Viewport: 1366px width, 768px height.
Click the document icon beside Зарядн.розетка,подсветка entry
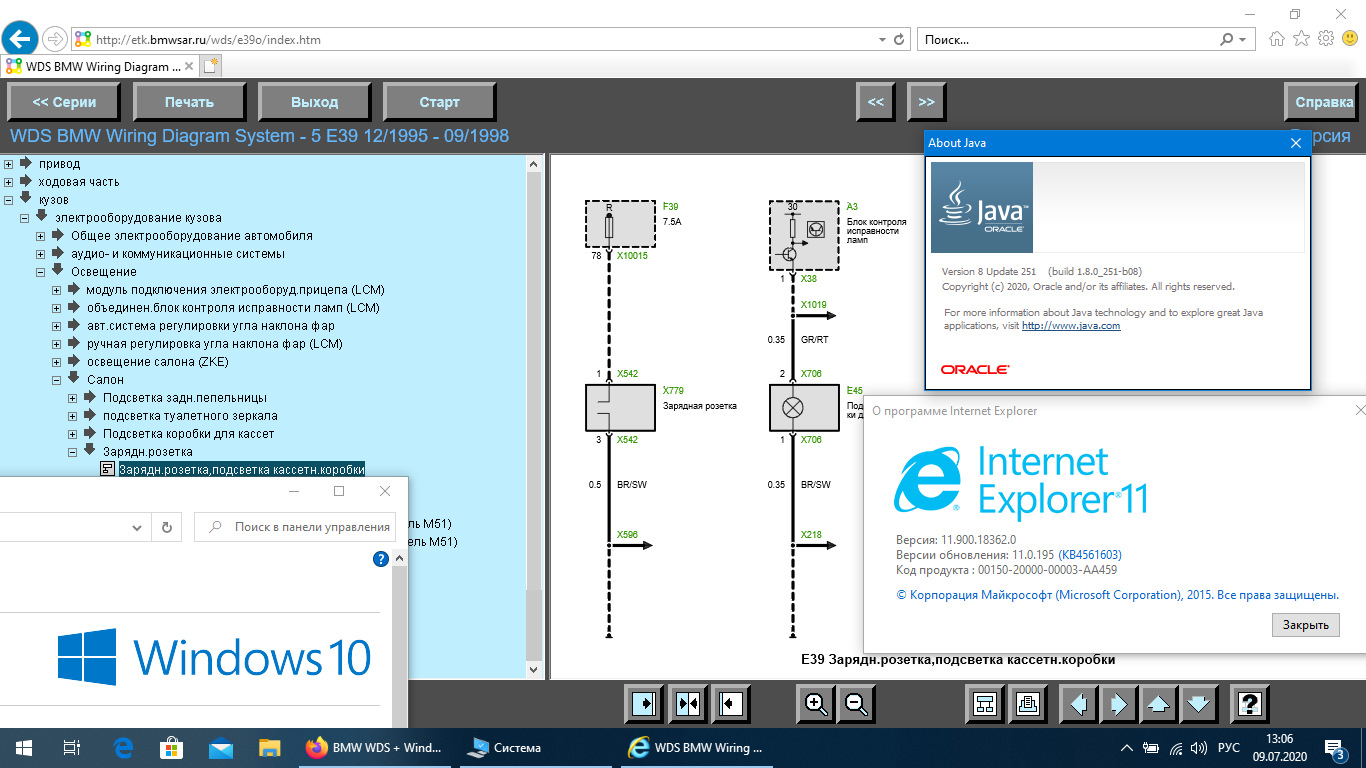[x=107, y=469]
